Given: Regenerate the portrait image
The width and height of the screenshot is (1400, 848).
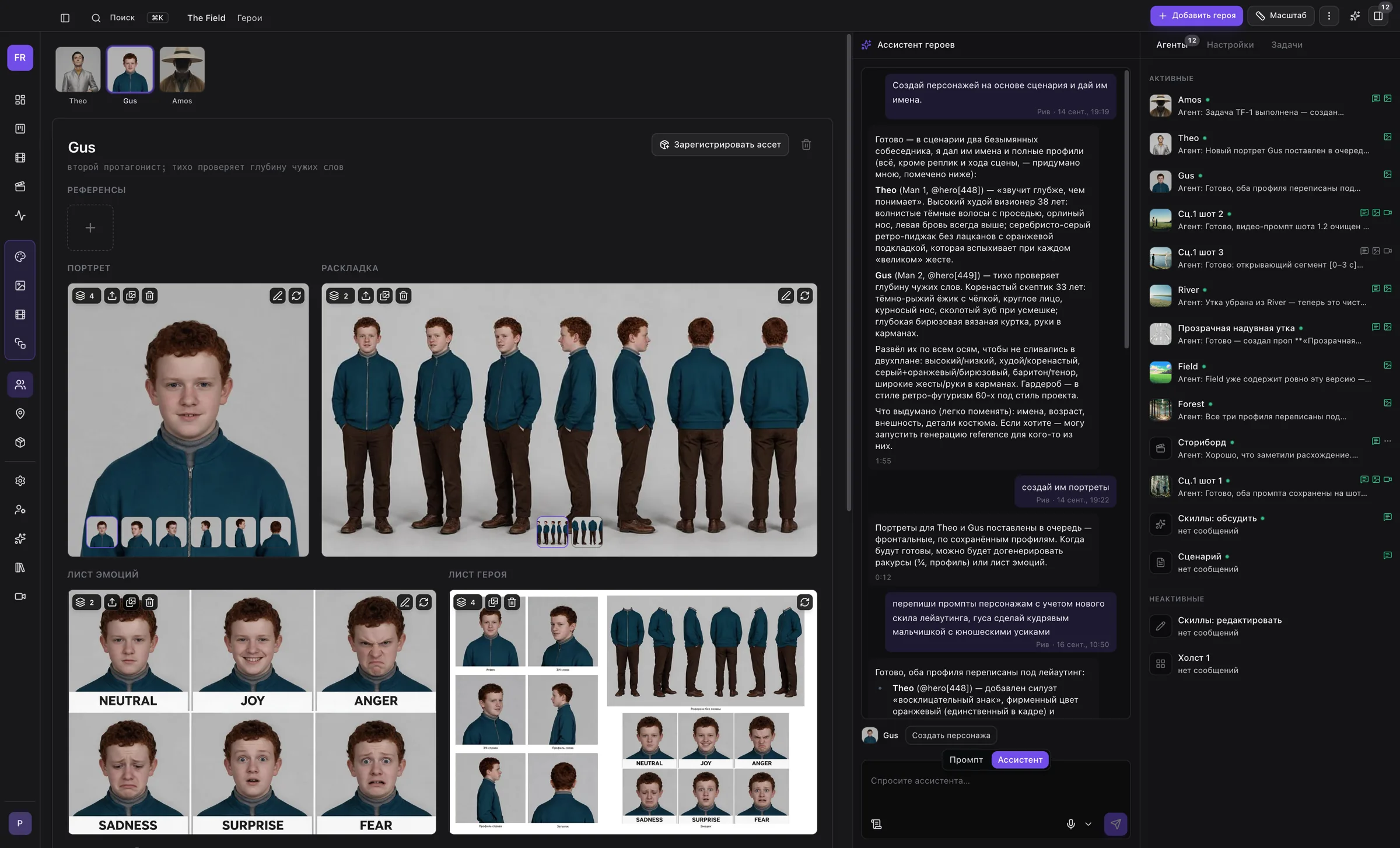Looking at the screenshot, I should point(296,296).
